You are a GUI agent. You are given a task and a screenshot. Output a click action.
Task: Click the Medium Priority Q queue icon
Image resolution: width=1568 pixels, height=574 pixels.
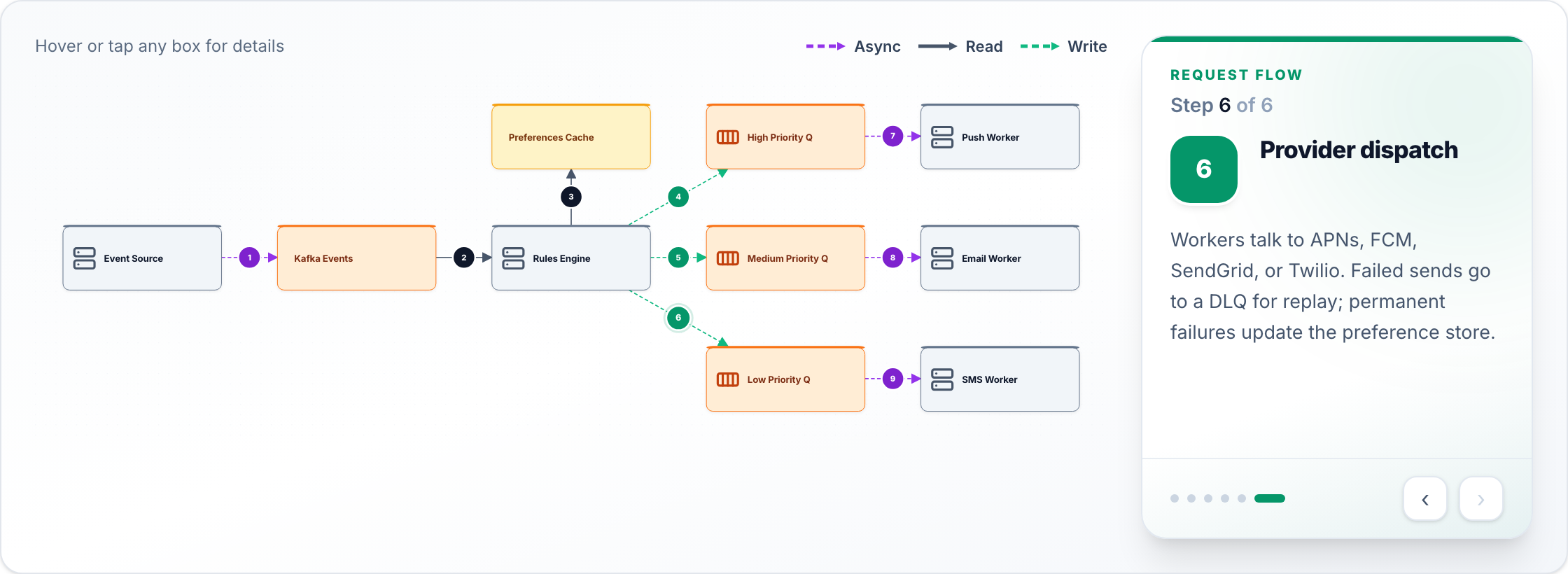[728, 258]
